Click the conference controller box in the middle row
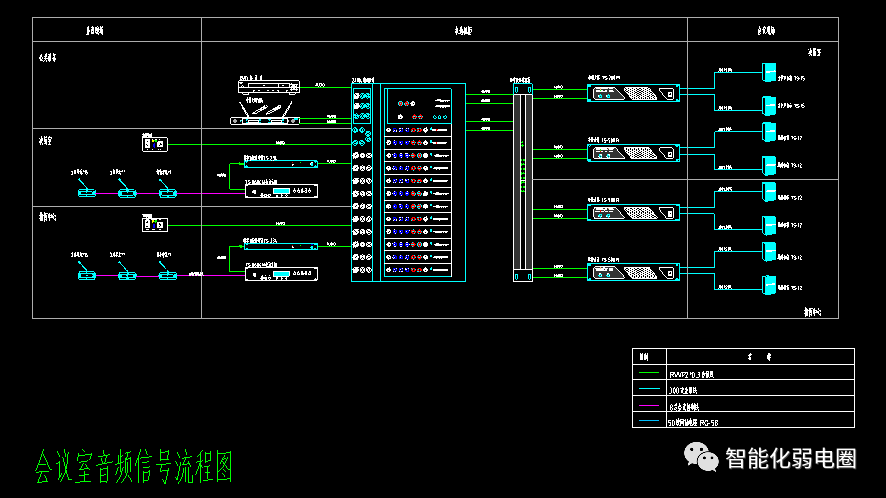 tap(281, 191)
